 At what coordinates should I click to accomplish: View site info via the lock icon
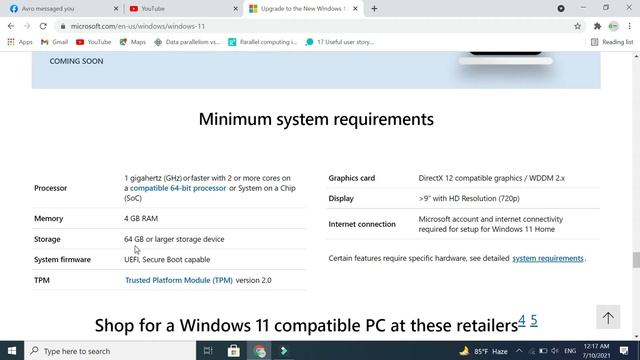click(x=62, y=26)
